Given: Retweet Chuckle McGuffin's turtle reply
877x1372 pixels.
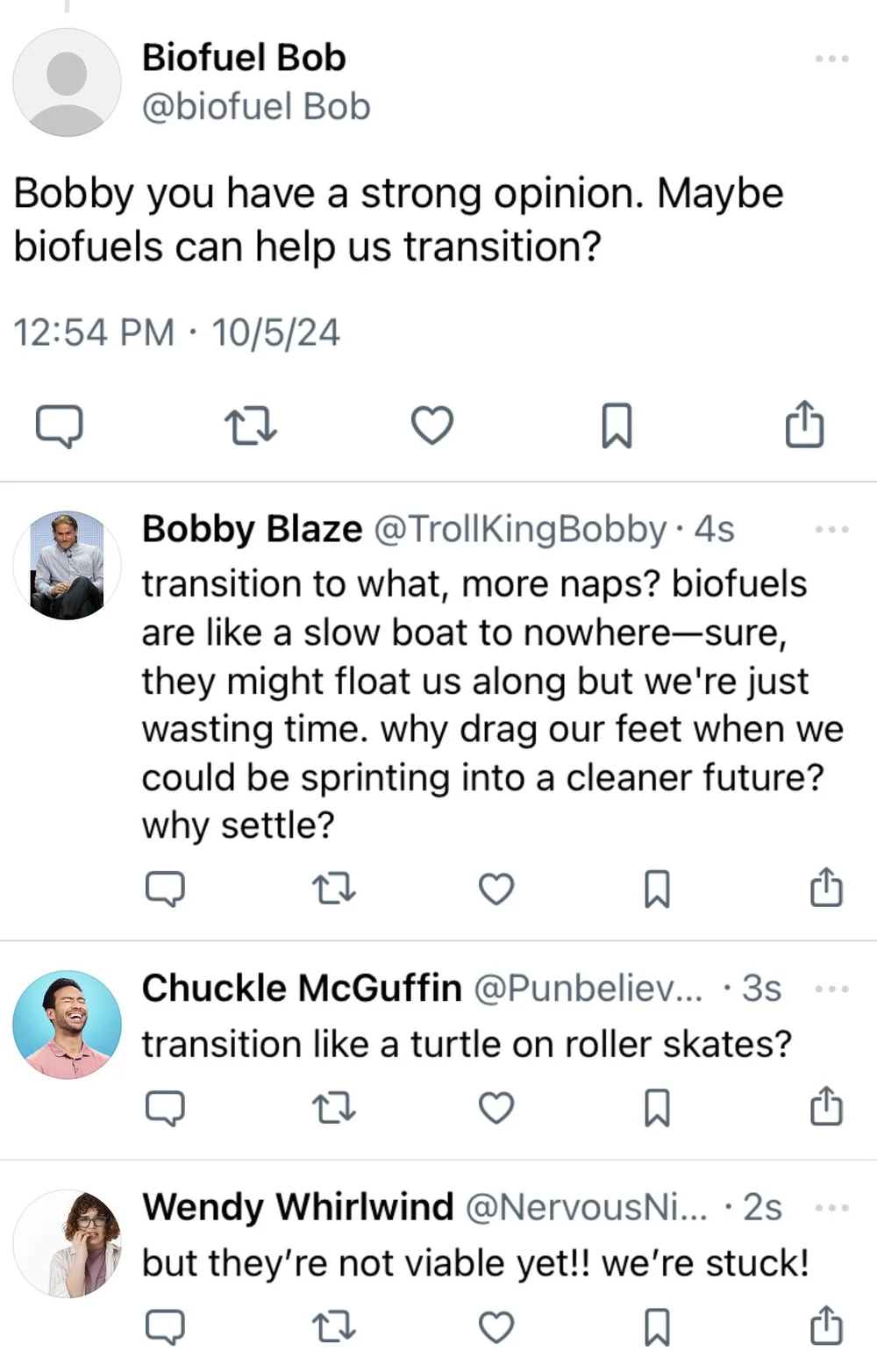Looking at the screenshot, I should click(334, 1109).
